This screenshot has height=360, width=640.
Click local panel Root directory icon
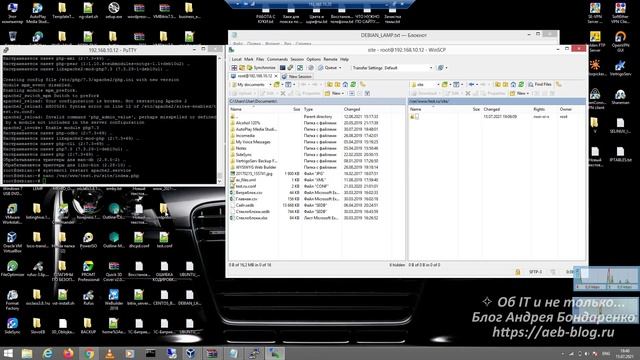pyautogui.click(x=338, y=84)
